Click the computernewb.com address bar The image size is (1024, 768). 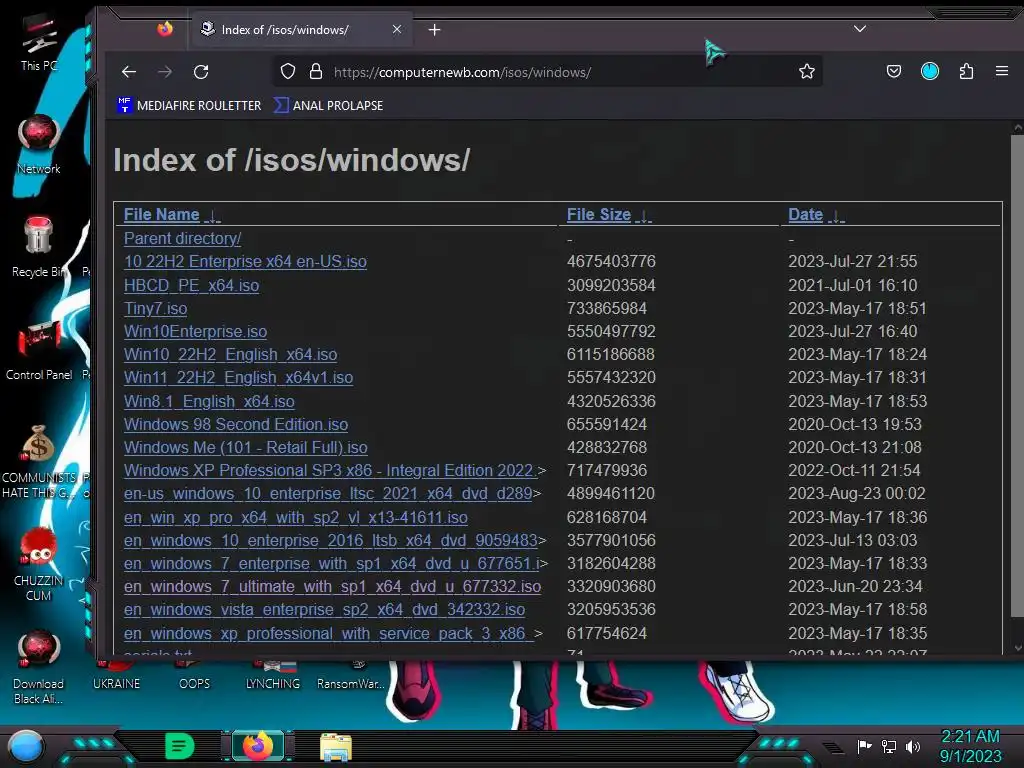[x=547, y=72]
